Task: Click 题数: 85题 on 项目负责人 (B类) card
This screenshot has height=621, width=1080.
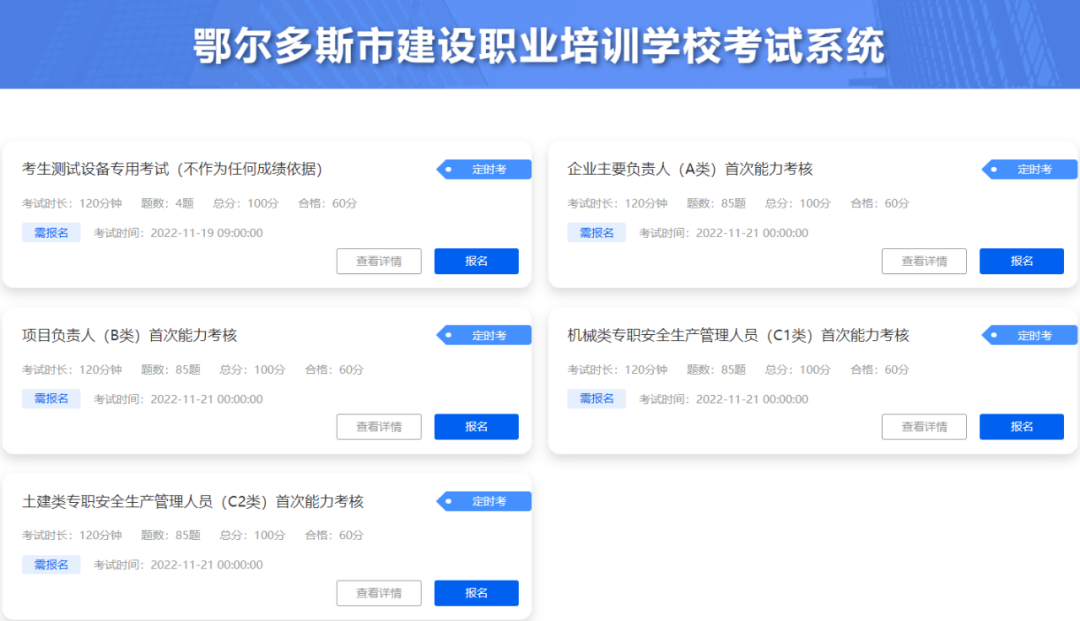Action: pyautogui.click(x=171, y=370)
